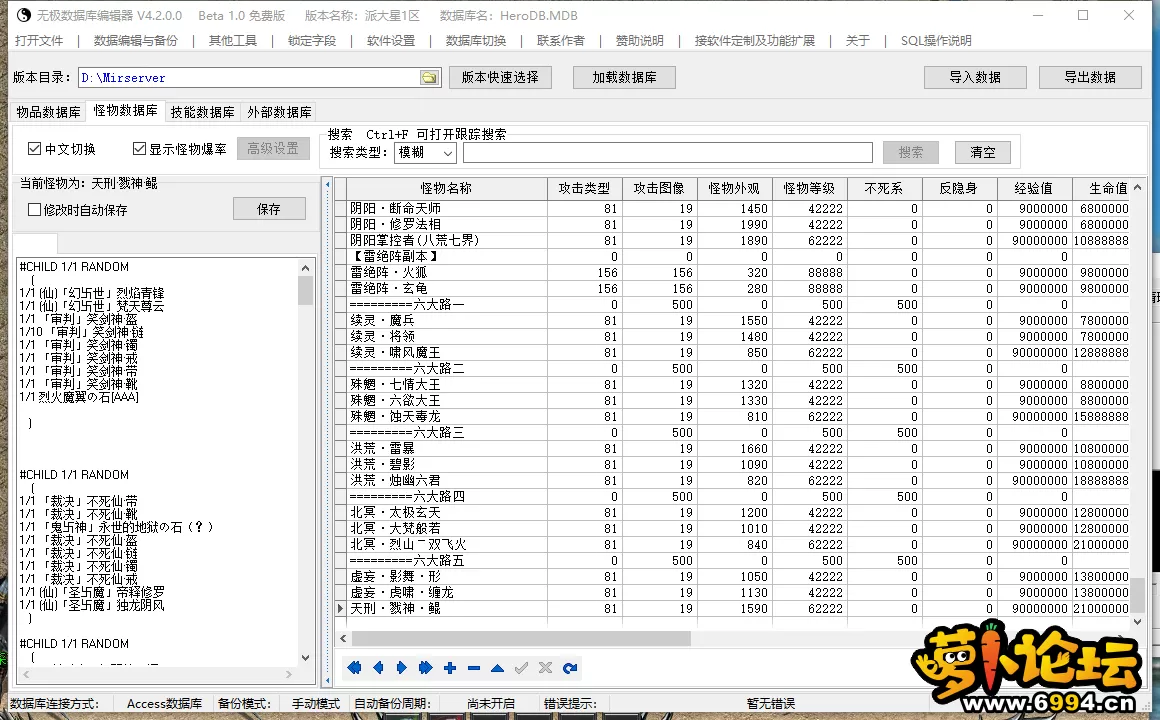The height and width of the screenshot is (720, 1160).
Task: Open 锁定字段 menu
Action: (312, 41)
